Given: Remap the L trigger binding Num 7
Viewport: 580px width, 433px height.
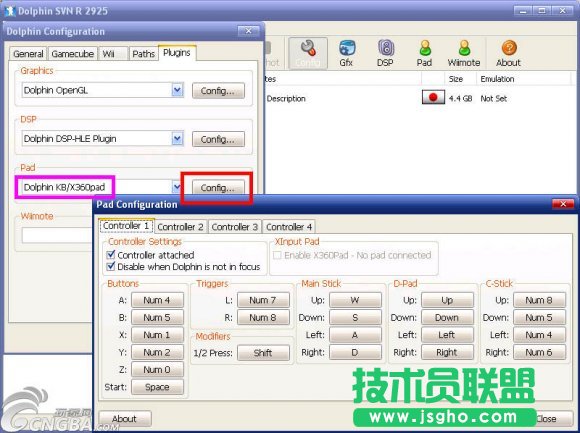Looking at the screenshot, I should coord(263,300).
